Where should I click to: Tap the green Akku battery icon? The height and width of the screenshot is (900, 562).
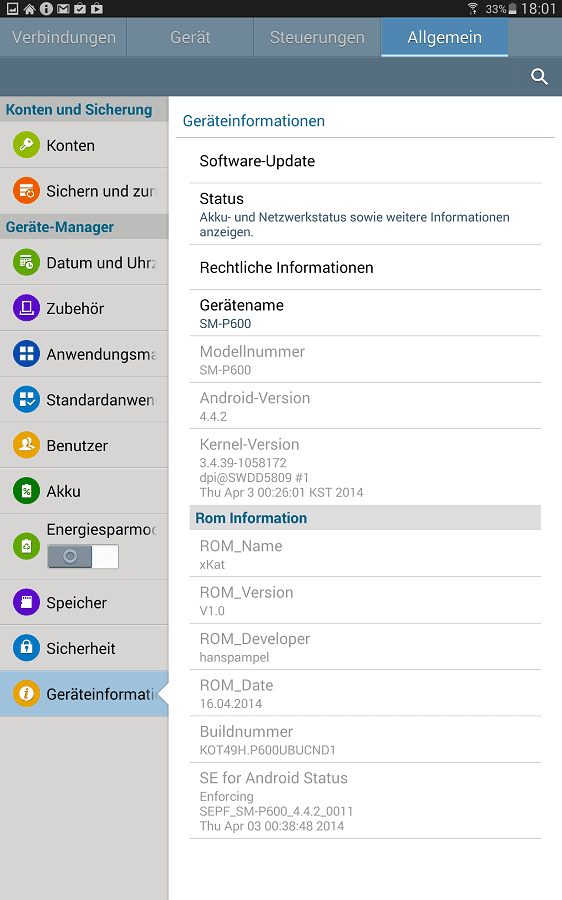pyautogui.click(x=26, y=491)
